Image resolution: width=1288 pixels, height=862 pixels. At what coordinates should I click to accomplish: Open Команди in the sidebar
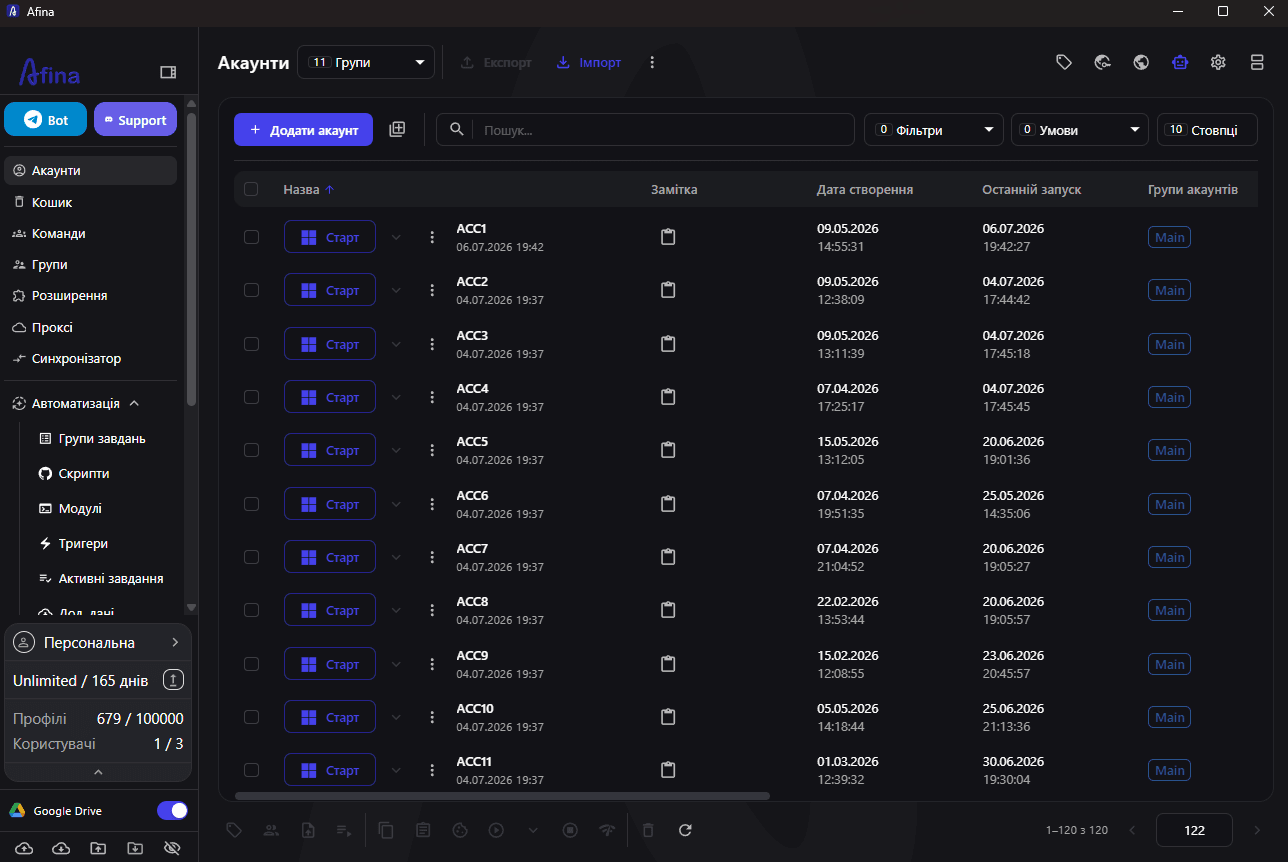click(x=90, y=233)
